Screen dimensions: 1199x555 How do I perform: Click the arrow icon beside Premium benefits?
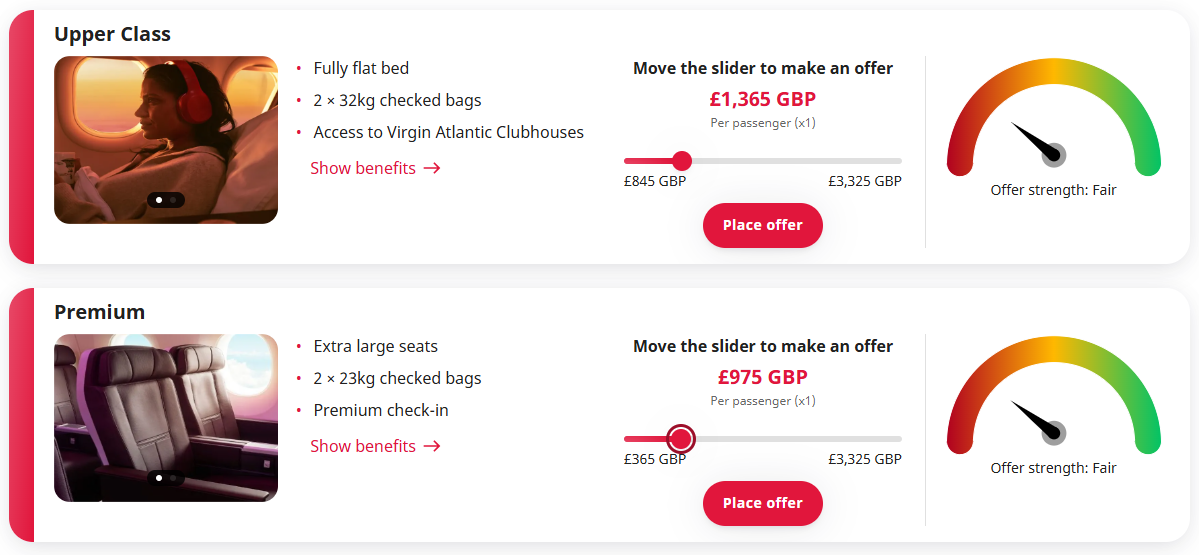(x=432, y=446)
